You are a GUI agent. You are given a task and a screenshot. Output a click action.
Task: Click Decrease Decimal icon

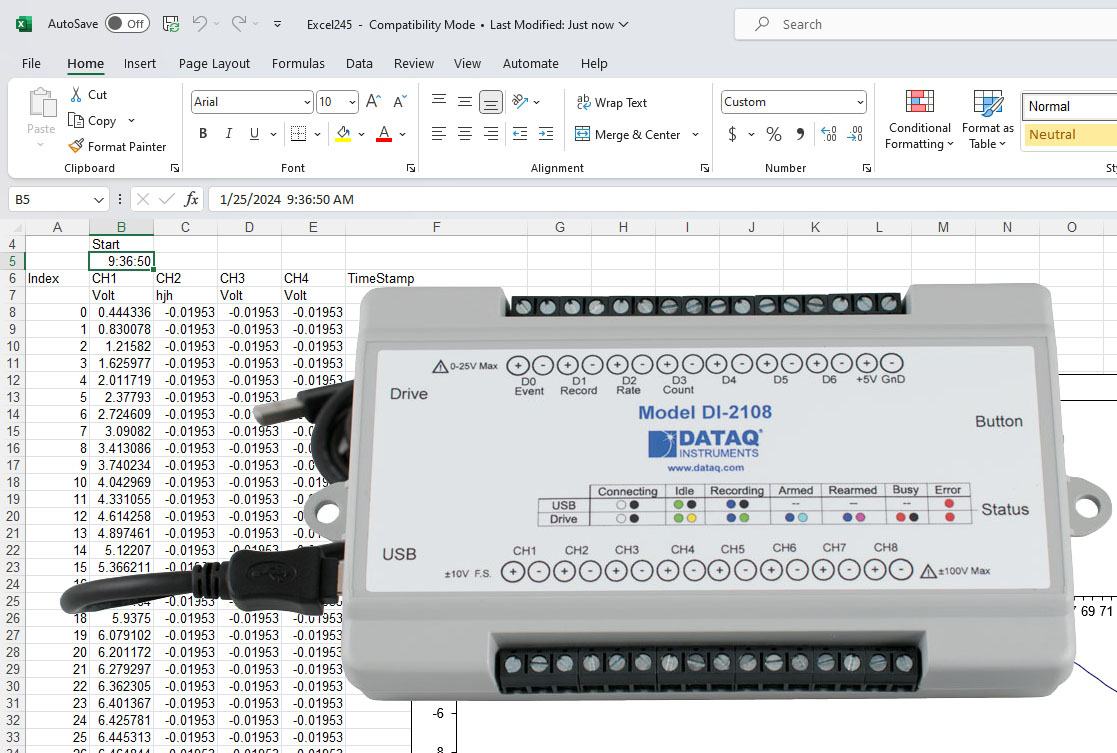[855, 133]
